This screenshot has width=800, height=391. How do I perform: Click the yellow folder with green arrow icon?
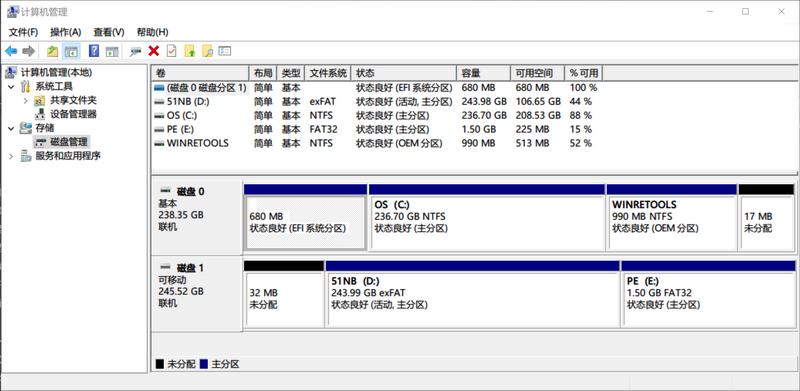(x=190, y=51)
